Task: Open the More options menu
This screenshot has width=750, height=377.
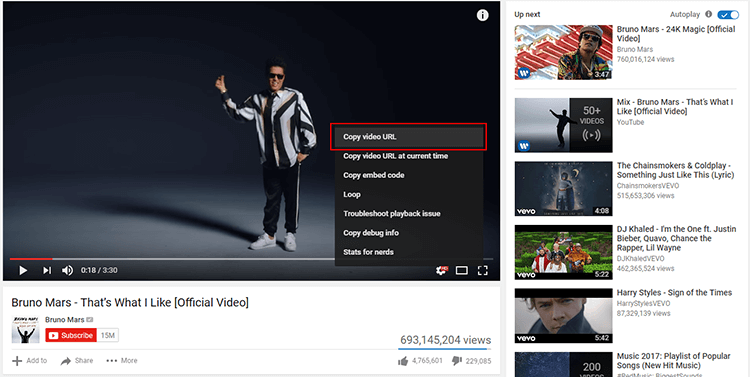Action: pyautogui.click(x=122, y=361)
